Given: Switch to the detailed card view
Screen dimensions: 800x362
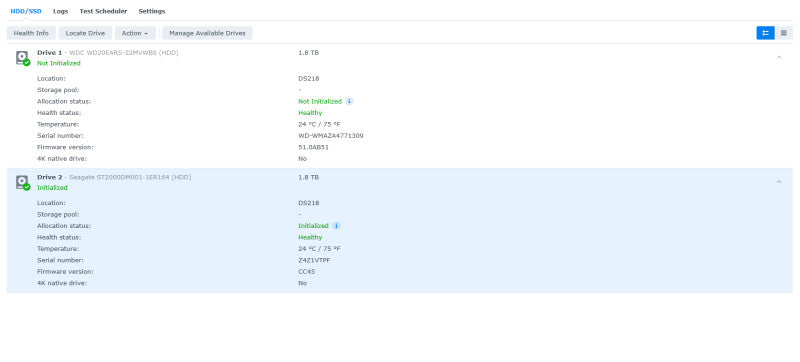Looking at the screenshot, I should point(765,33).
